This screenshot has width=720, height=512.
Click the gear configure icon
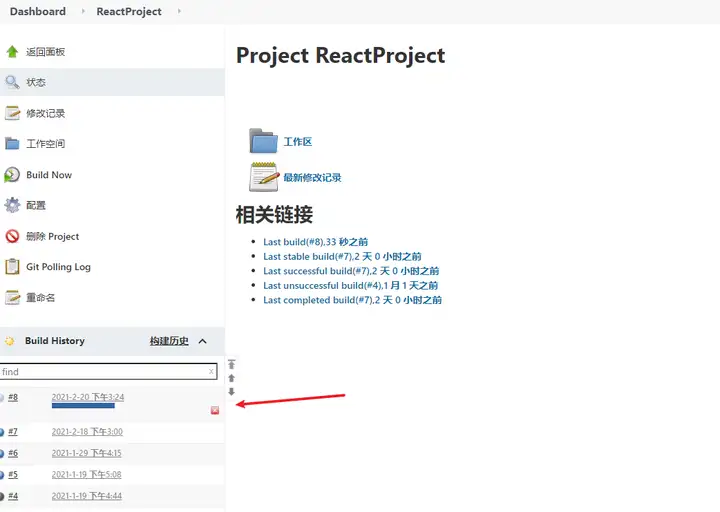tap(12, 205)
